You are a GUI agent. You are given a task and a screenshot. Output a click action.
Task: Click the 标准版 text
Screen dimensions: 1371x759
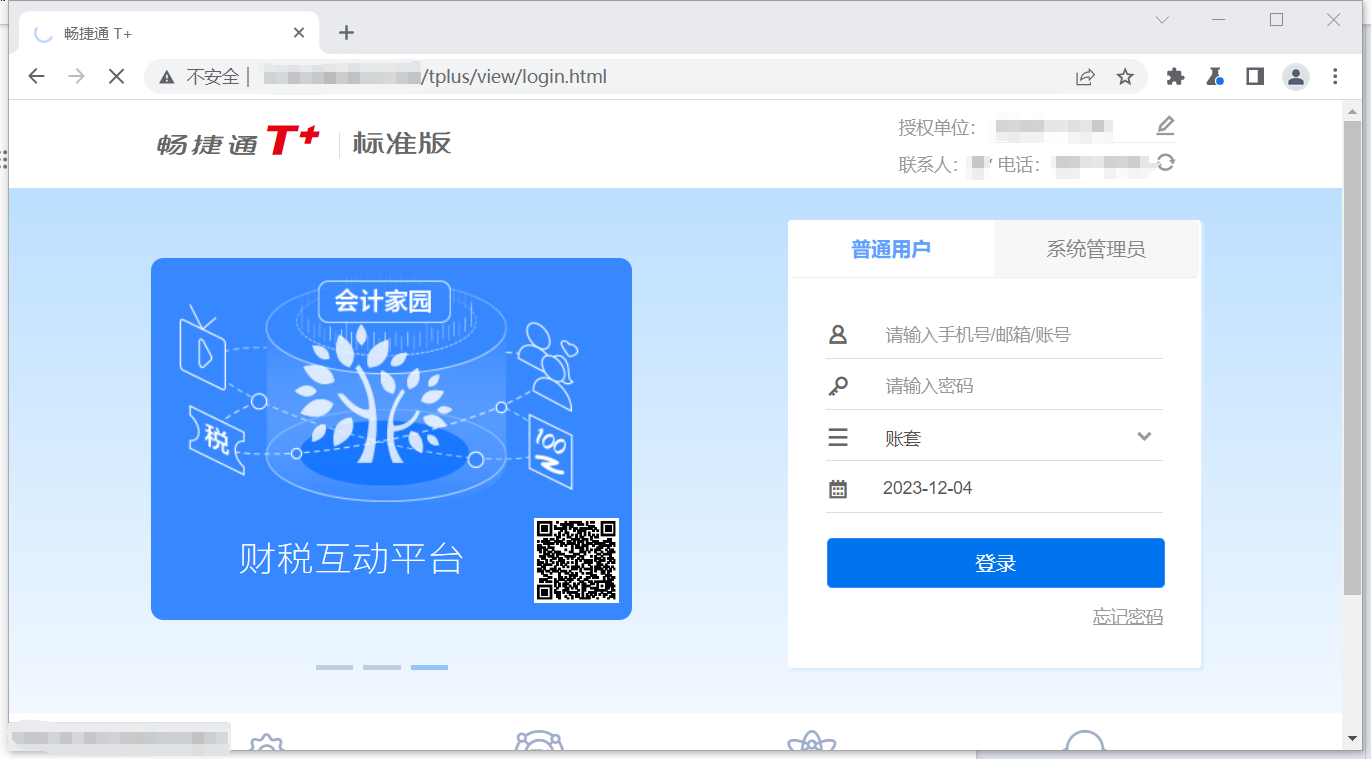coord(402,143)
